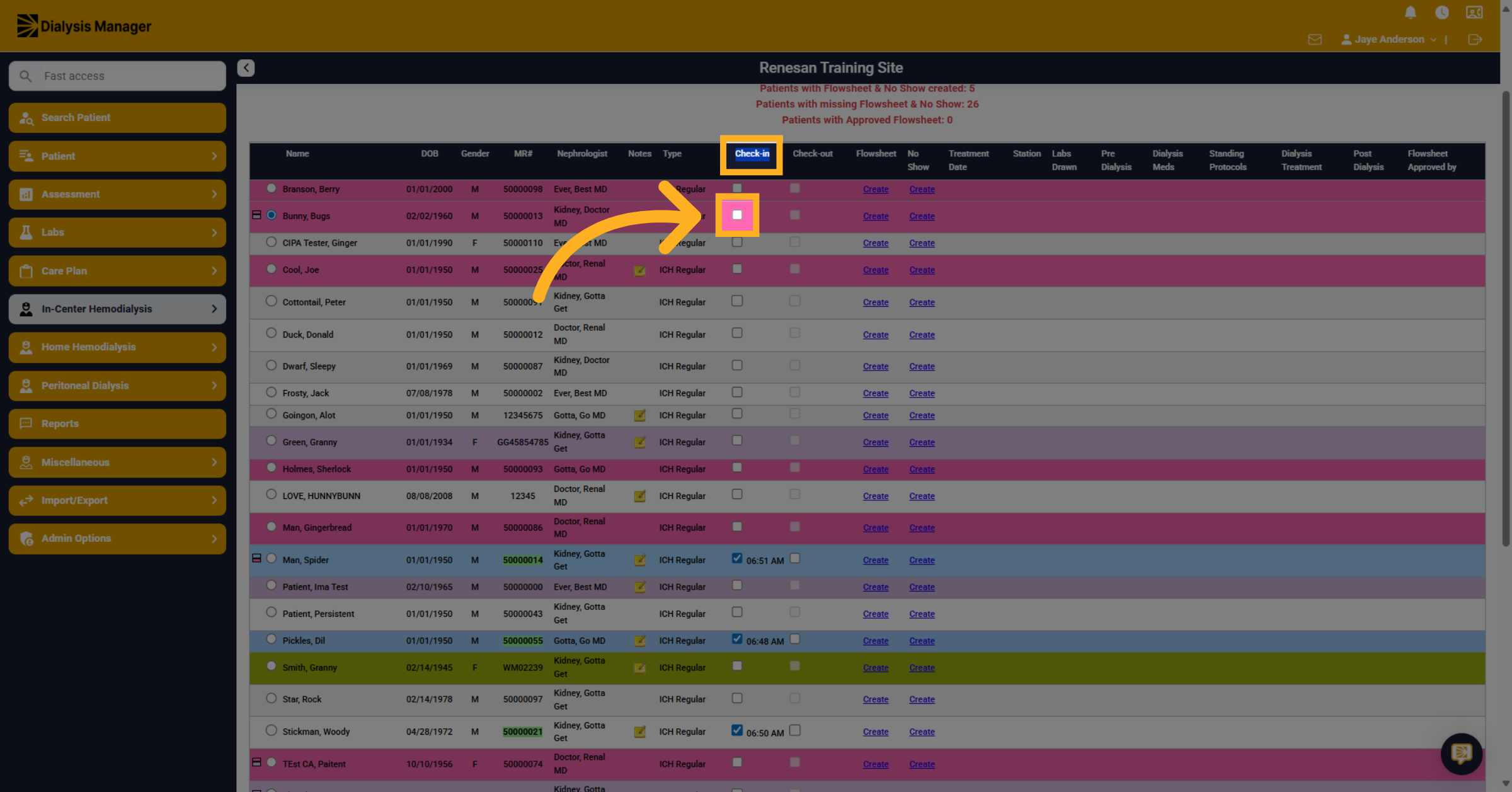Screen dimensions: 1512x792
Task: Open the note icon for Pickles, Dil
Action: tap(639, 641)
